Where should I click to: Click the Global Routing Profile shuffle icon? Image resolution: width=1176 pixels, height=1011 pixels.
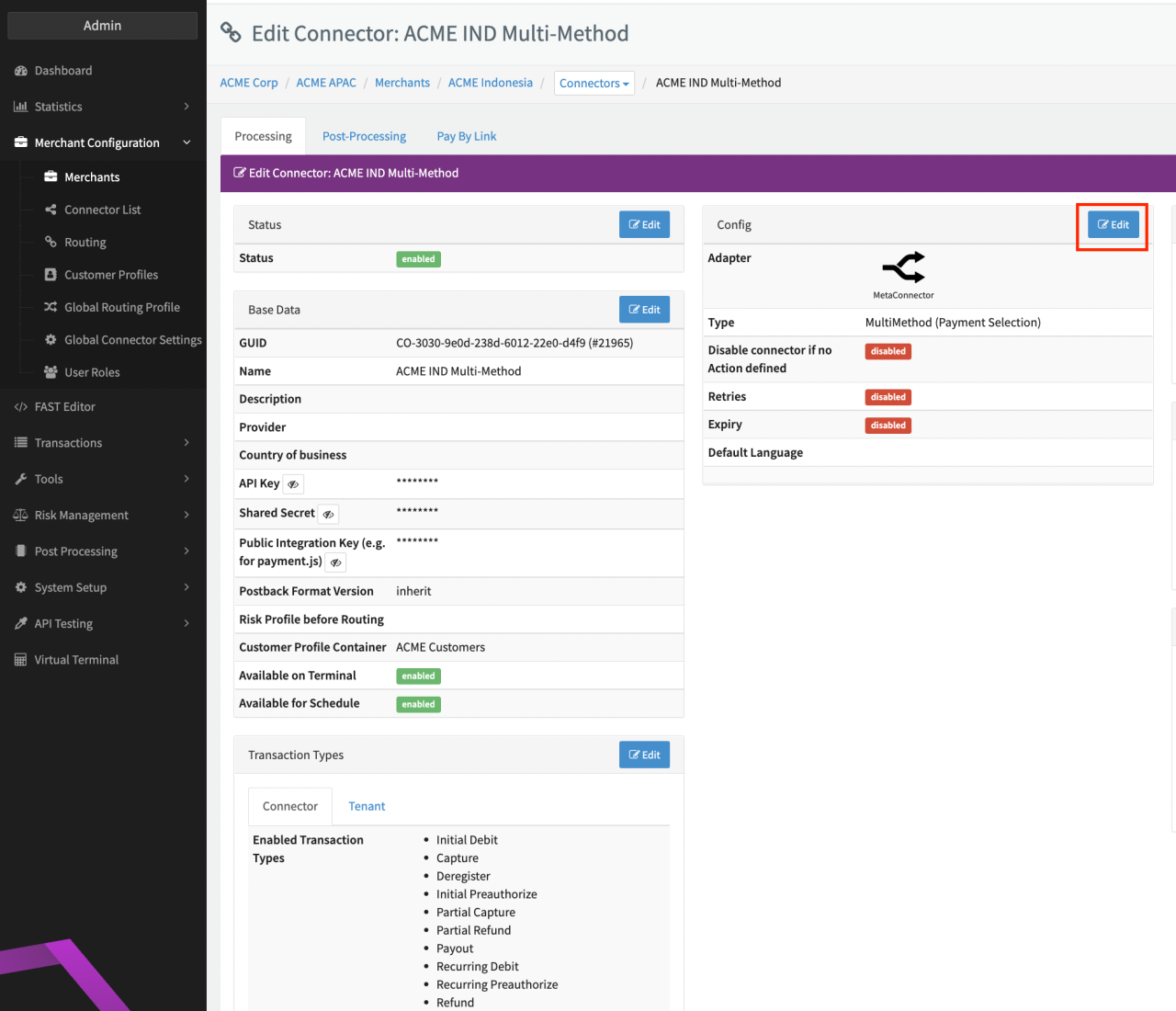(51, 307)
